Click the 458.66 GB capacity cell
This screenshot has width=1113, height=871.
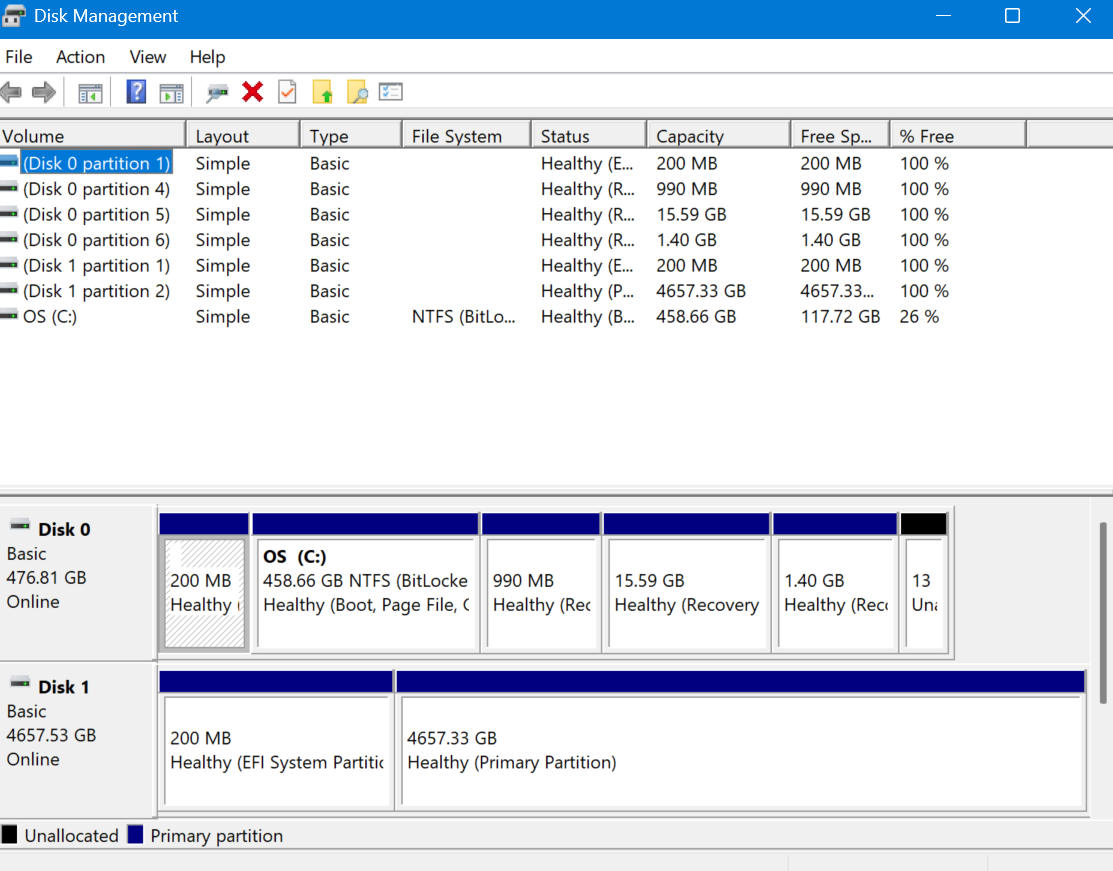coord(696,317)
